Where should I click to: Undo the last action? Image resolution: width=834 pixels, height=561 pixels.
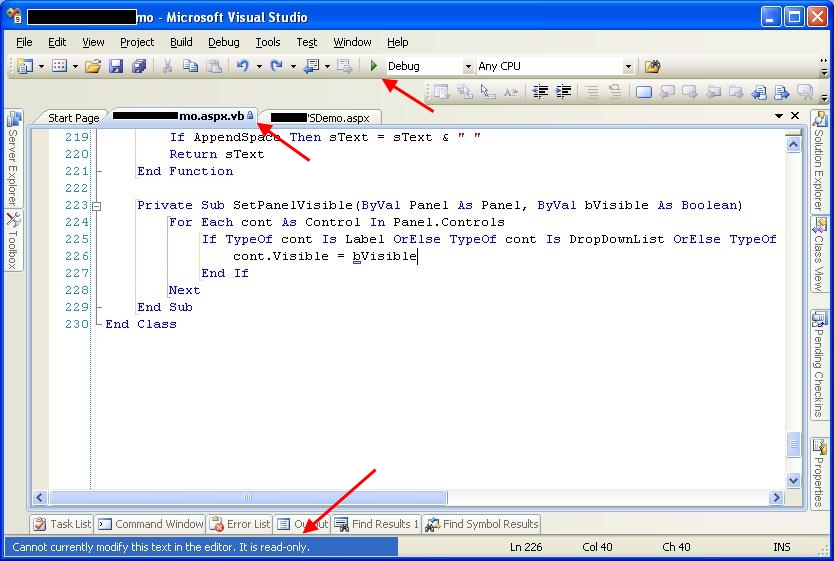243,66
